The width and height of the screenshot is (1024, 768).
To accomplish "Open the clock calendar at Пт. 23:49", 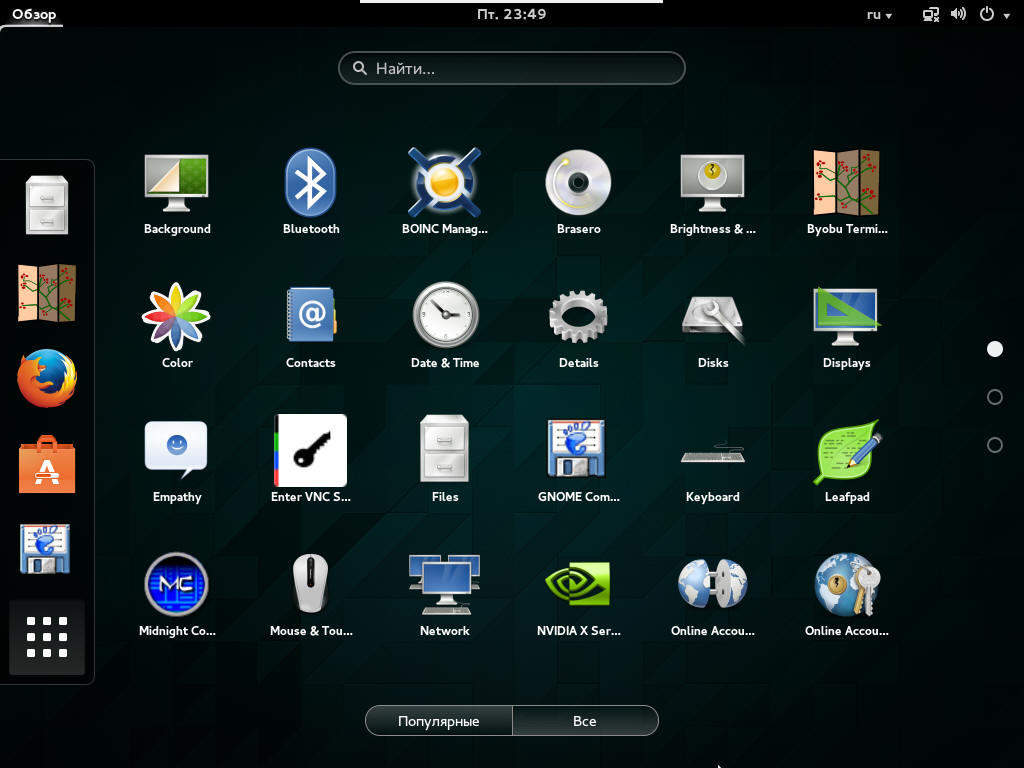I will pyautogui.click(x=511, y=14).
